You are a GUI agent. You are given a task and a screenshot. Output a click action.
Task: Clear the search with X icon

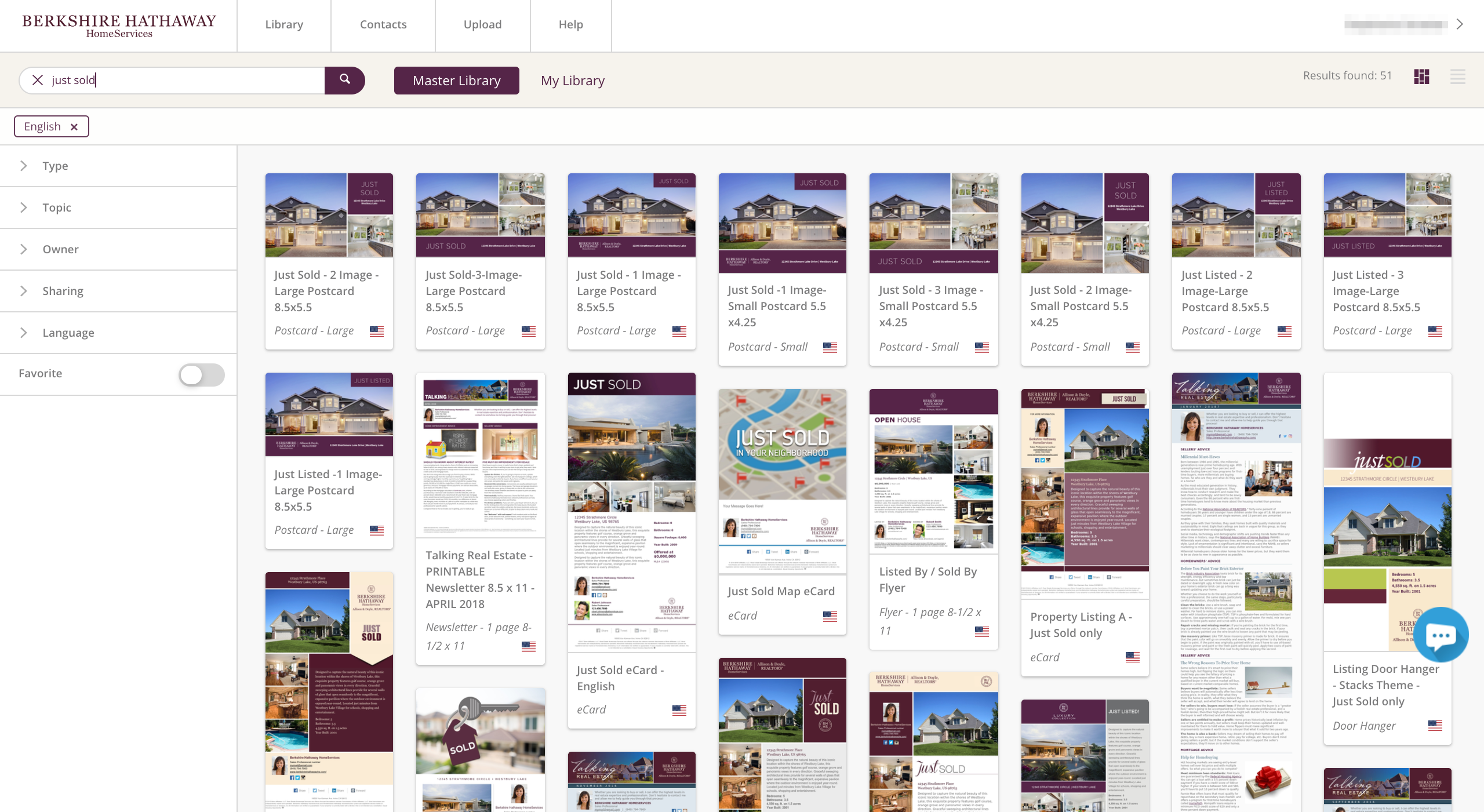[38, 80]
